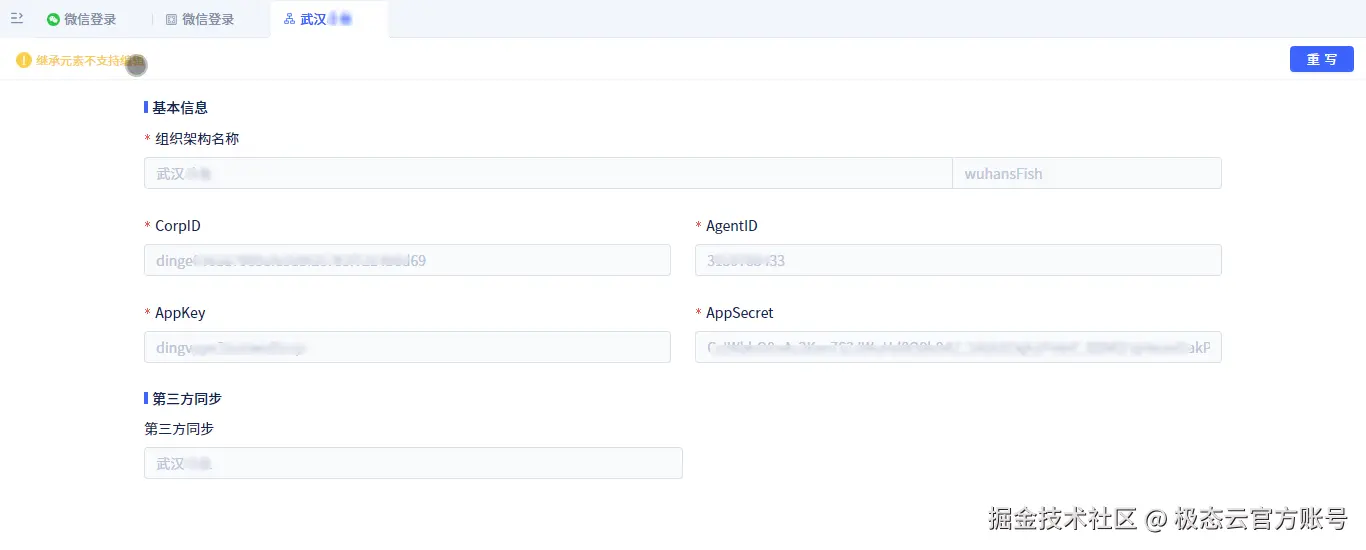Click the 基本信息 section heading
The image size is (1366, 550).
point(179,107)
